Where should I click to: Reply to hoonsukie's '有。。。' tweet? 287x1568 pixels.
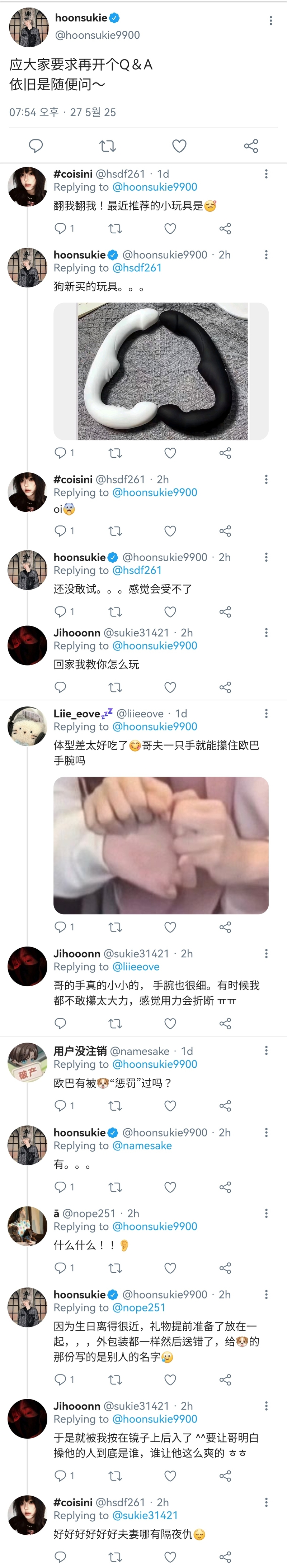click(x=60, y=1187)
